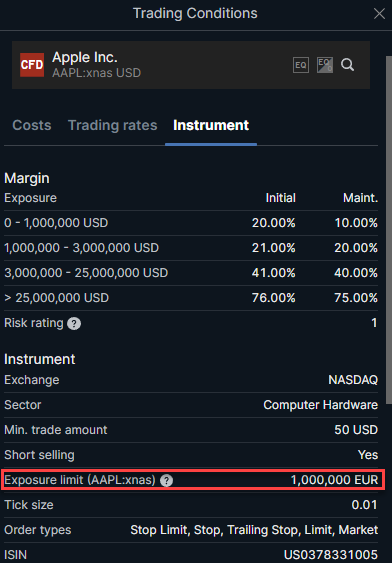The width and height of the screenshot is (392, 563).
Task: Click the ISIN value US0378331005
Action: point(331,555)
